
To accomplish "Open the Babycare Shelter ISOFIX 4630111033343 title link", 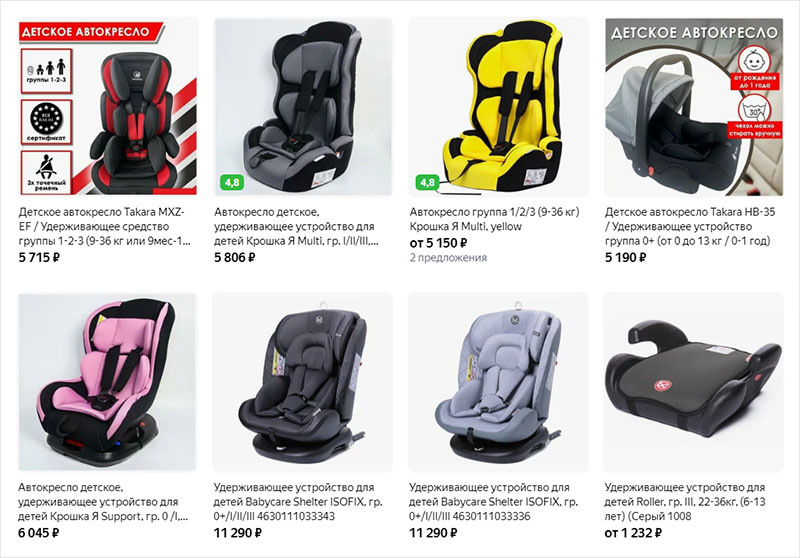I will click(x=298, y=501).
